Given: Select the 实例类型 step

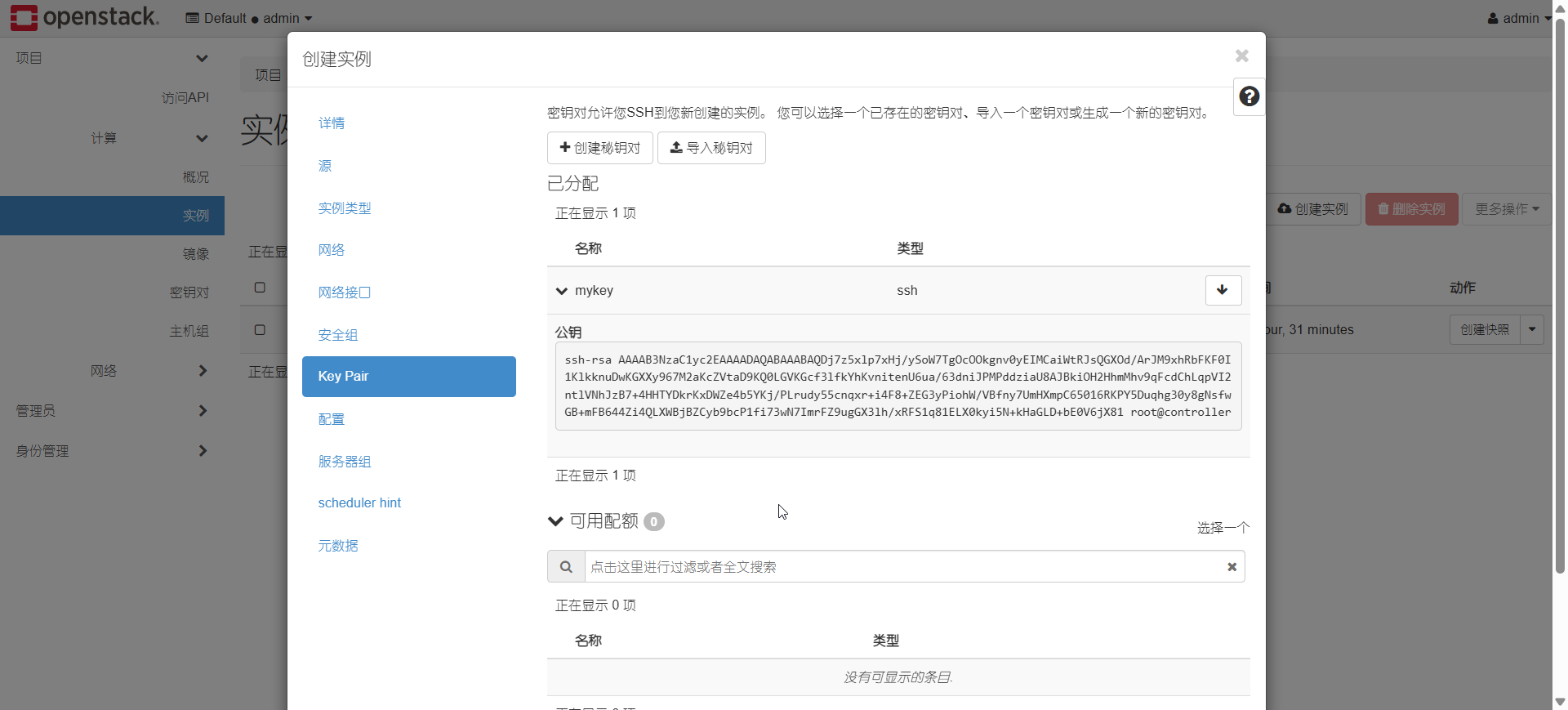Looking at the screenshot, I should pos(345,208).
